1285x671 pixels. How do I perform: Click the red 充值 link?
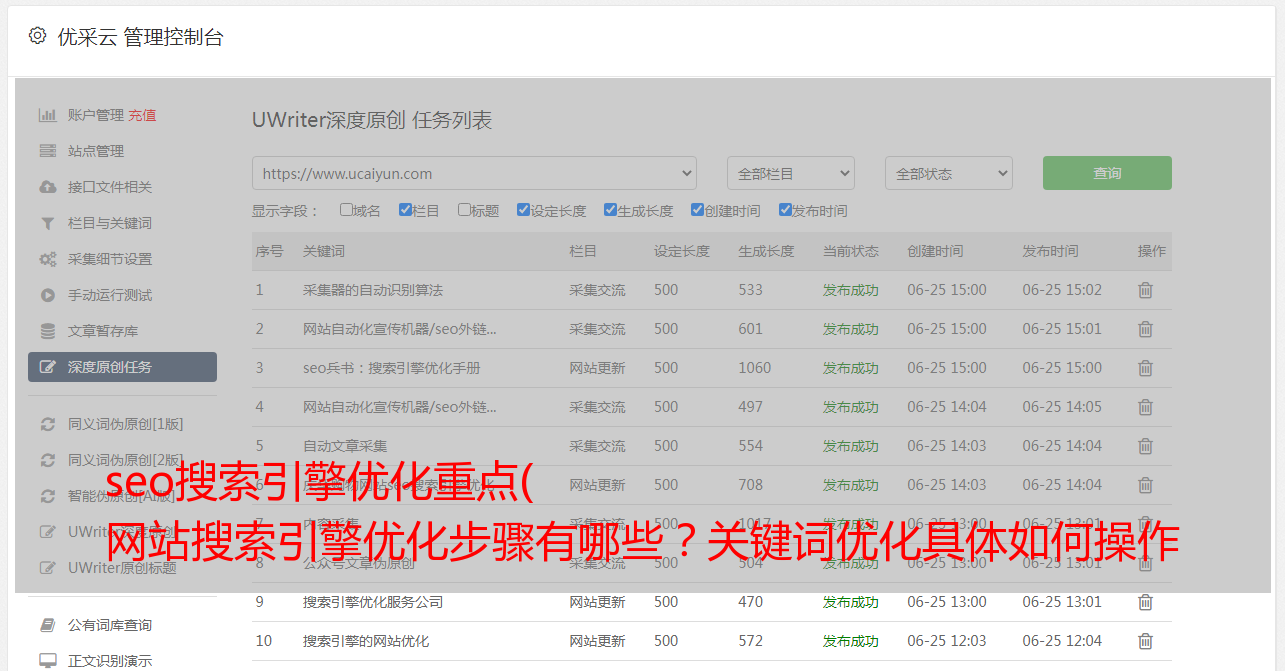tap(142, 115)
